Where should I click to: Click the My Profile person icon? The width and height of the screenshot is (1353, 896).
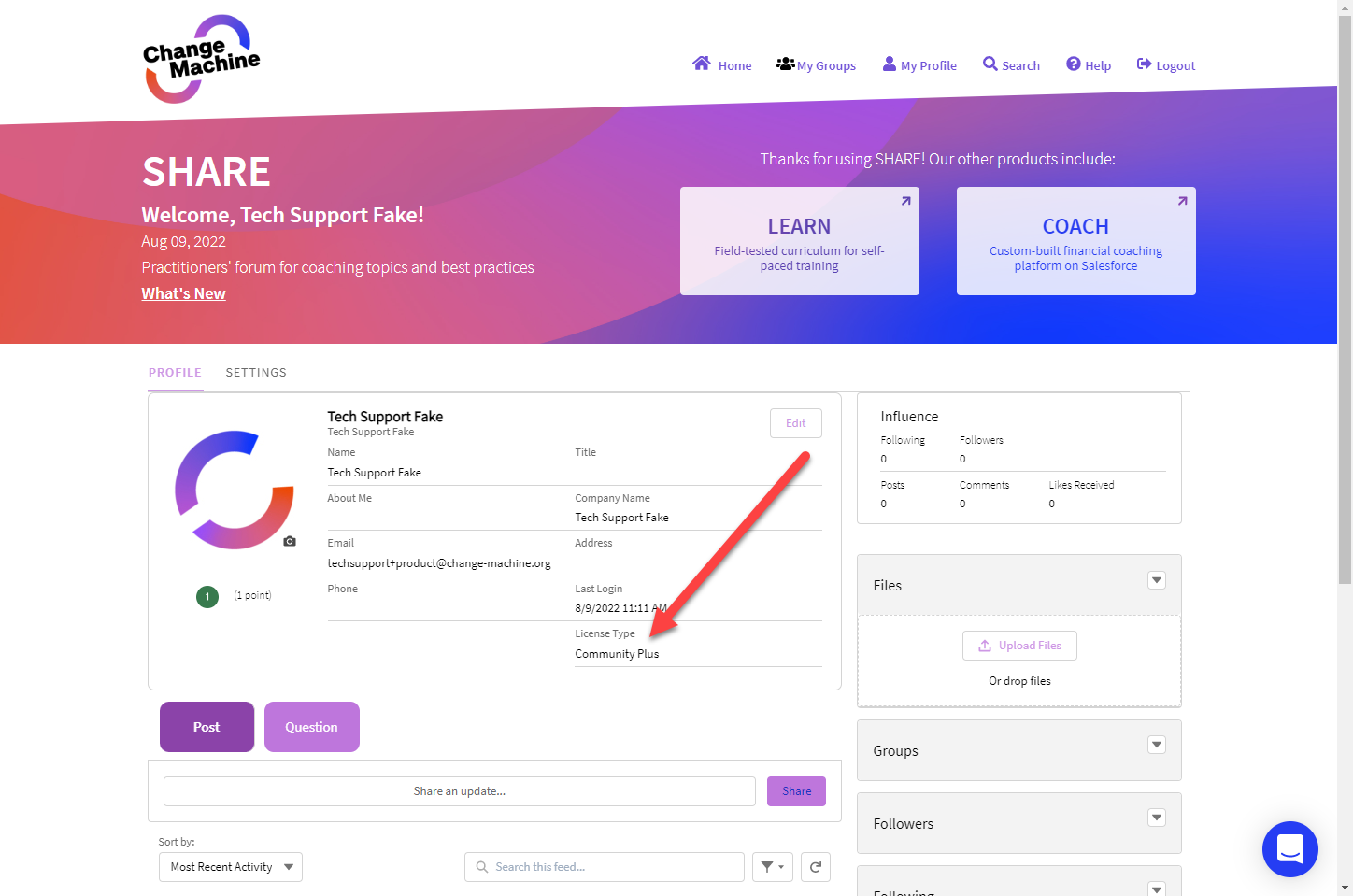(x=890, y=64)
